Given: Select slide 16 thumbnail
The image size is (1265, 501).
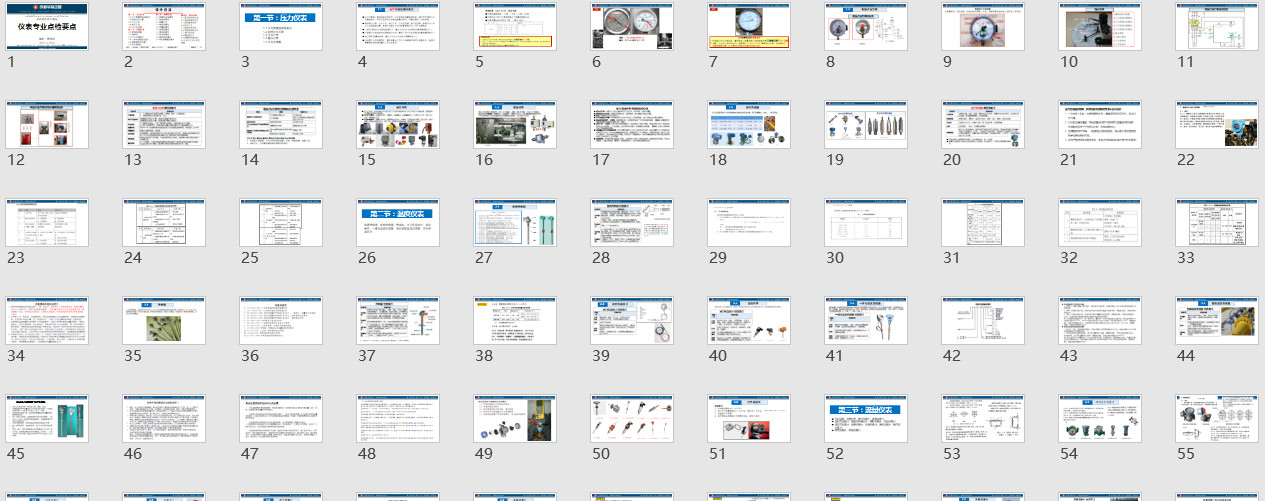Looking at the screenshot, I should click(x=515, y=125).
